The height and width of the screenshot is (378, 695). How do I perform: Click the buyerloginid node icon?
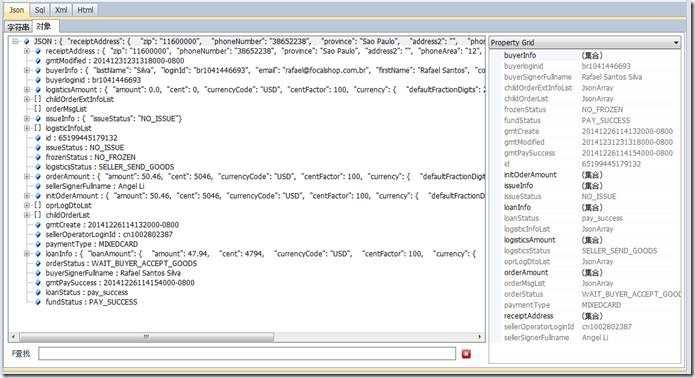[x=38, y=80]
